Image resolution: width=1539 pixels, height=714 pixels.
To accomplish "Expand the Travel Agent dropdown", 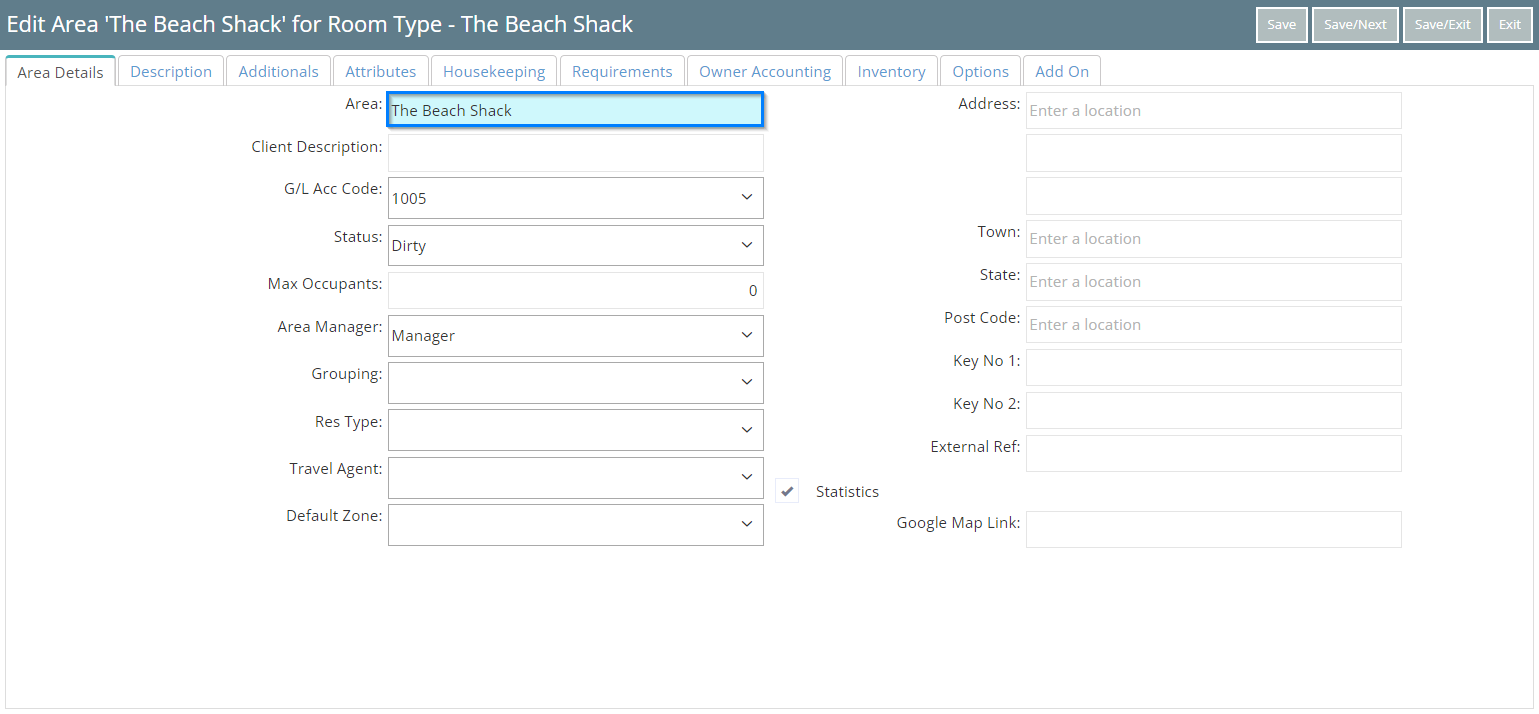I will [575, 477].
